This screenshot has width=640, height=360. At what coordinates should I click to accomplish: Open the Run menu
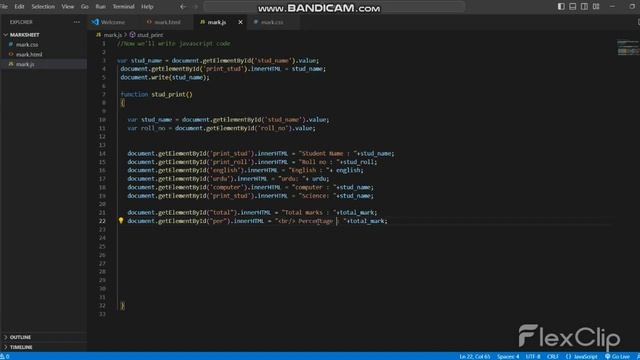[x=100, y=7]
